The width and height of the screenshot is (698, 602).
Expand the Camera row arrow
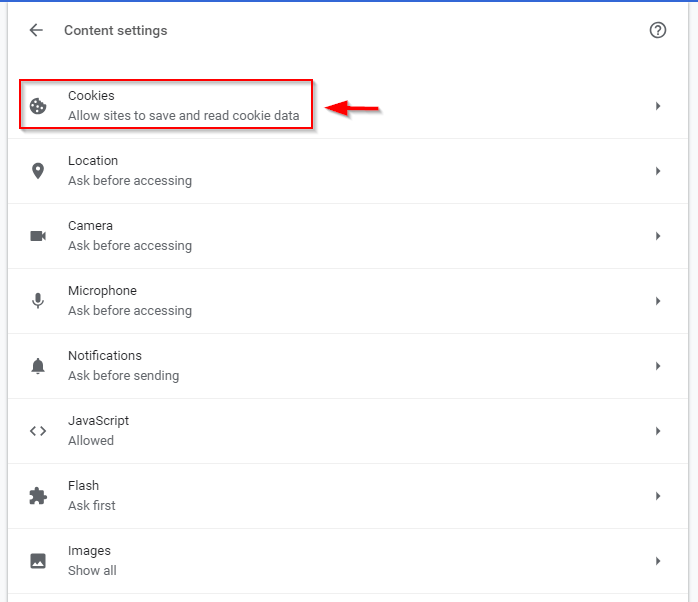click(658, 236)
